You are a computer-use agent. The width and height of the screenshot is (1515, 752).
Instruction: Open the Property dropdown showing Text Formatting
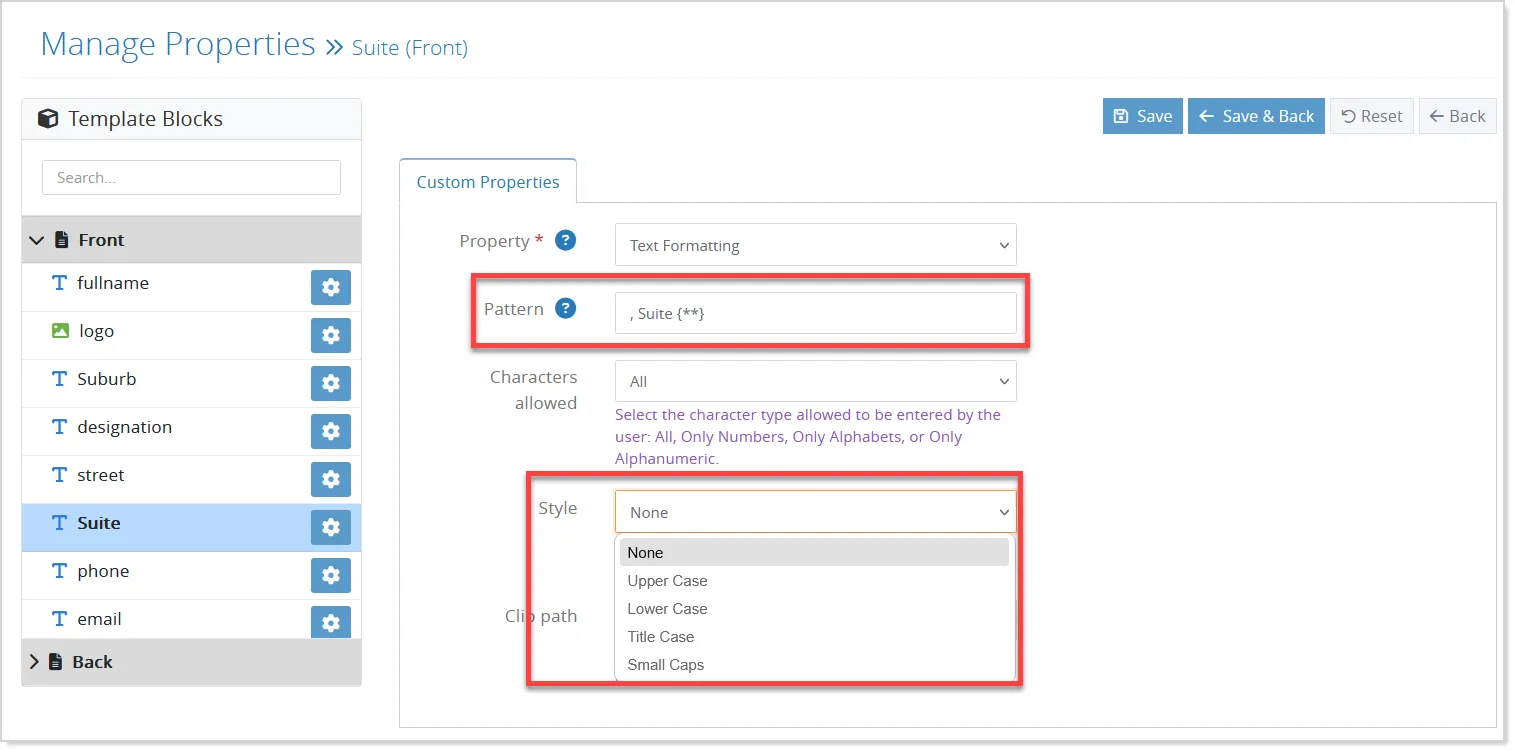point(815,245)
